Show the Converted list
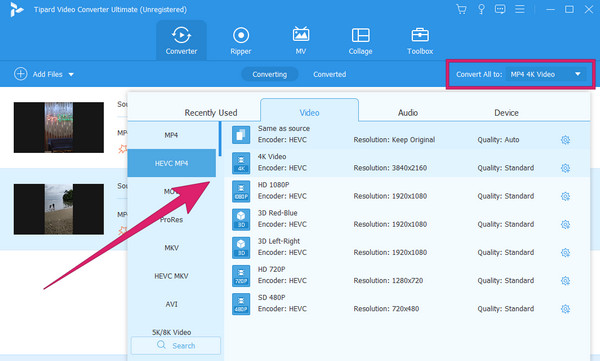 tap(329, 74)
